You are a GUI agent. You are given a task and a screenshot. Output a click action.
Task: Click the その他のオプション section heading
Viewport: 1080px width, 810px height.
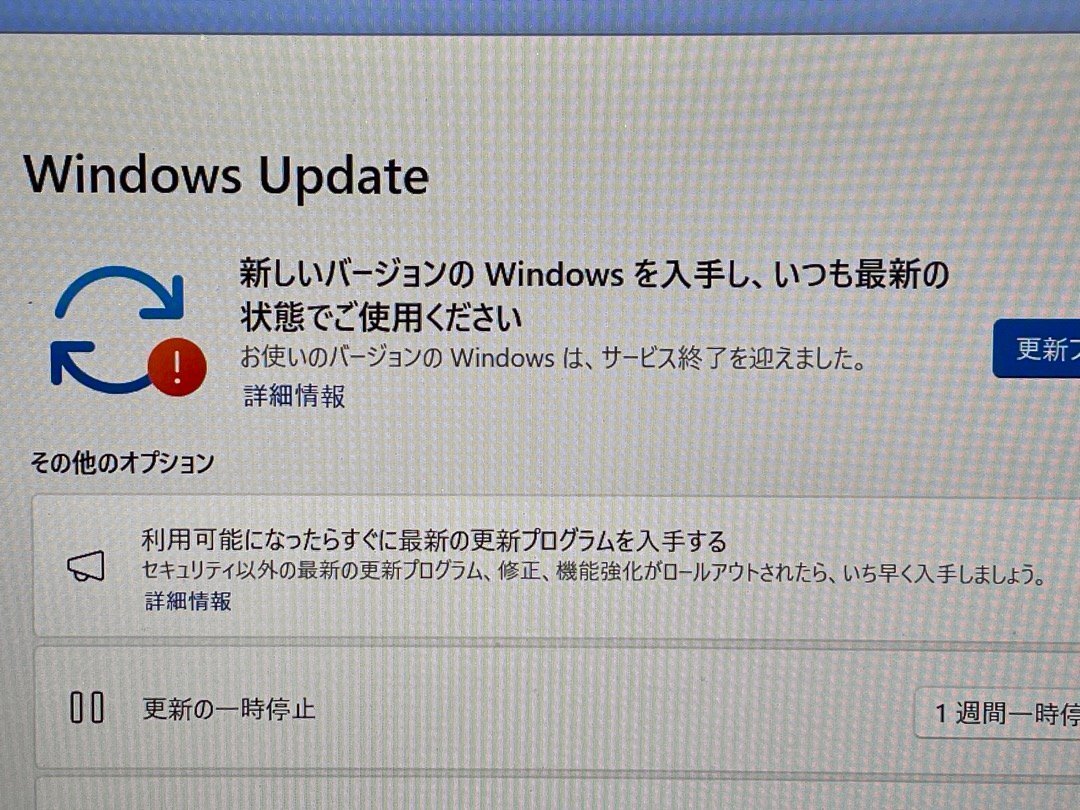pyautogui.click(x=122, y=462)
